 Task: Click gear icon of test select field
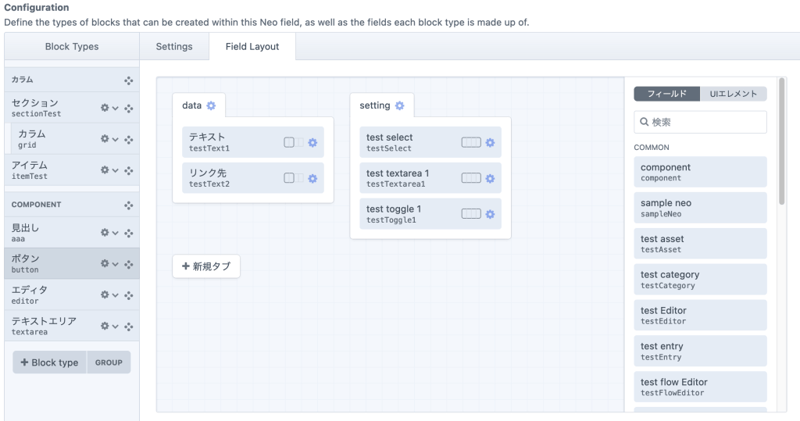[490, 143]
